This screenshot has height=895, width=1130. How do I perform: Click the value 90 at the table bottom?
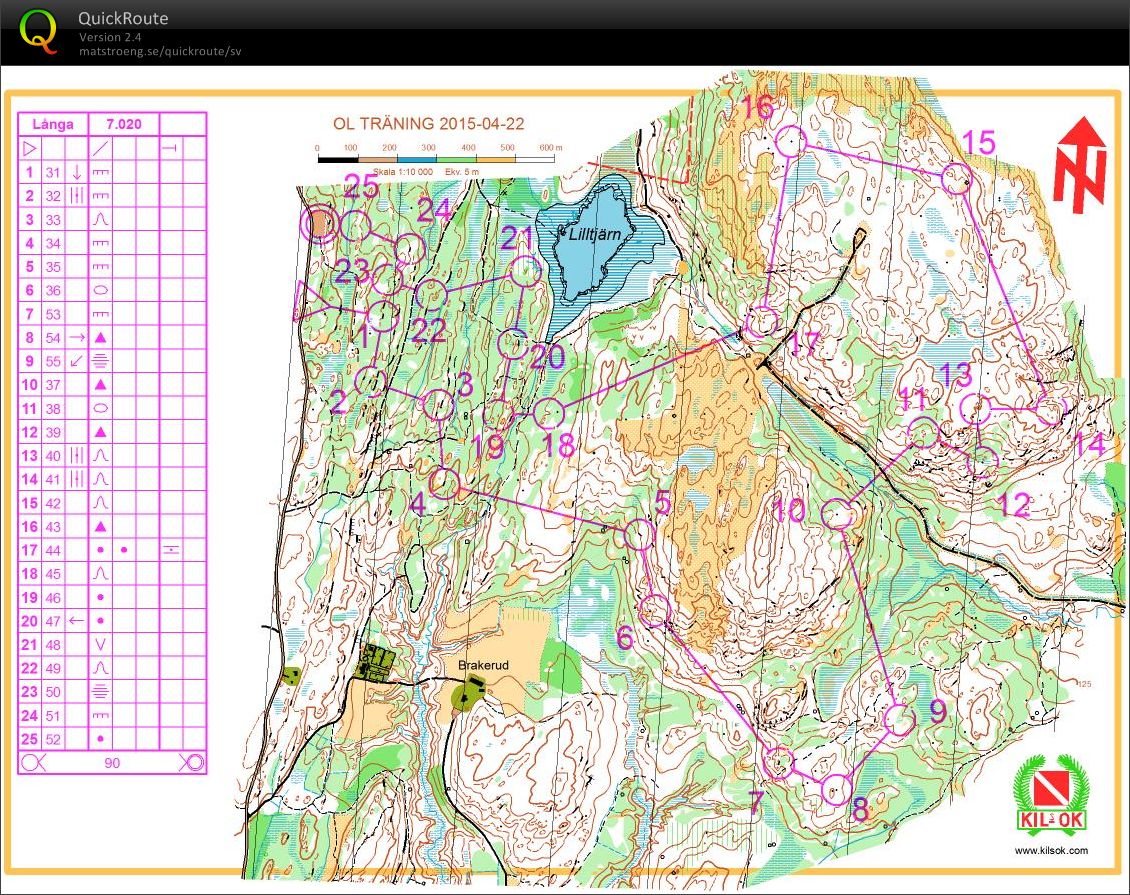point(112,762)
